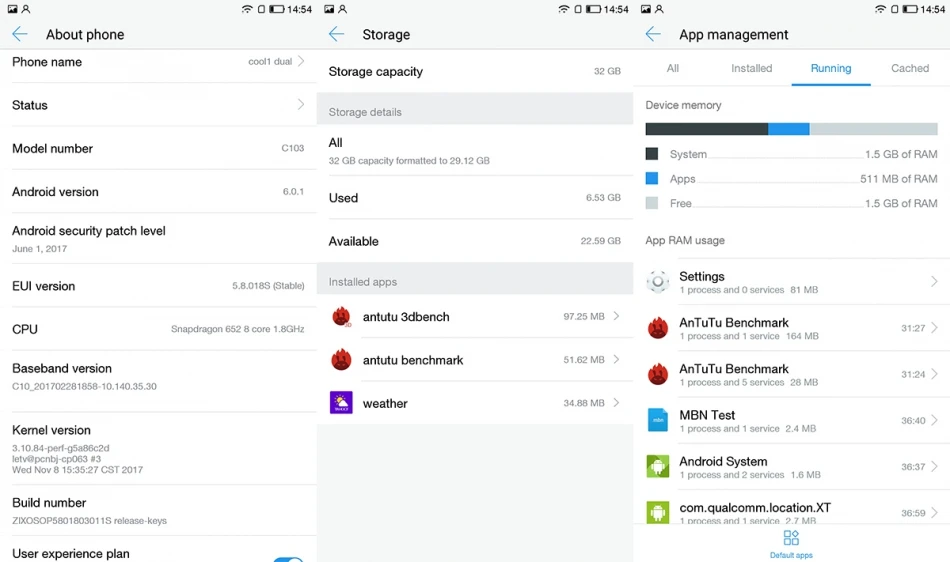Switch to the Installed tab
Screen dimensions: 950x562
[x=751, y=68]
